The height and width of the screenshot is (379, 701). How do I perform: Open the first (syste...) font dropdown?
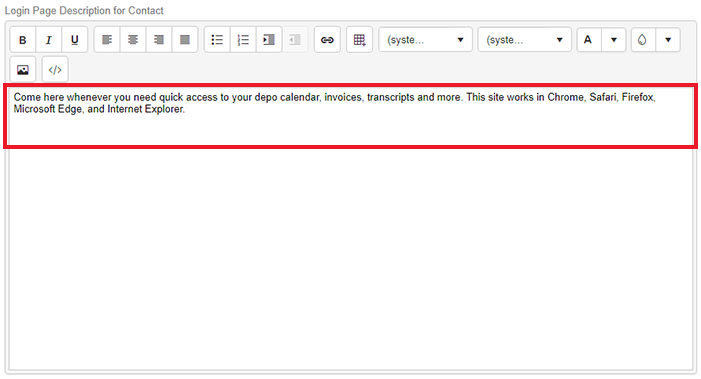pos(425,40)
